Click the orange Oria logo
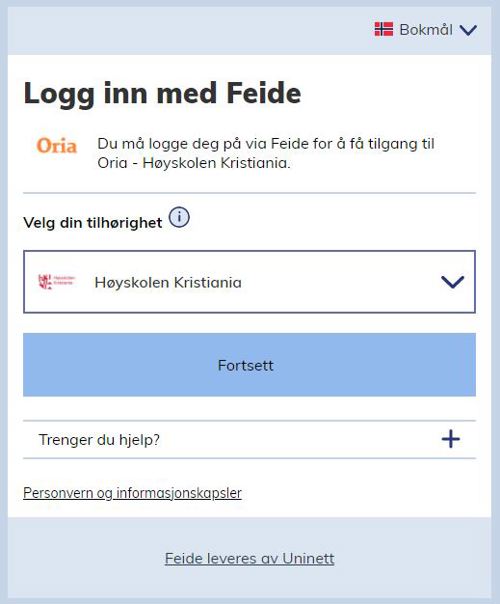 tap(57, 146)
